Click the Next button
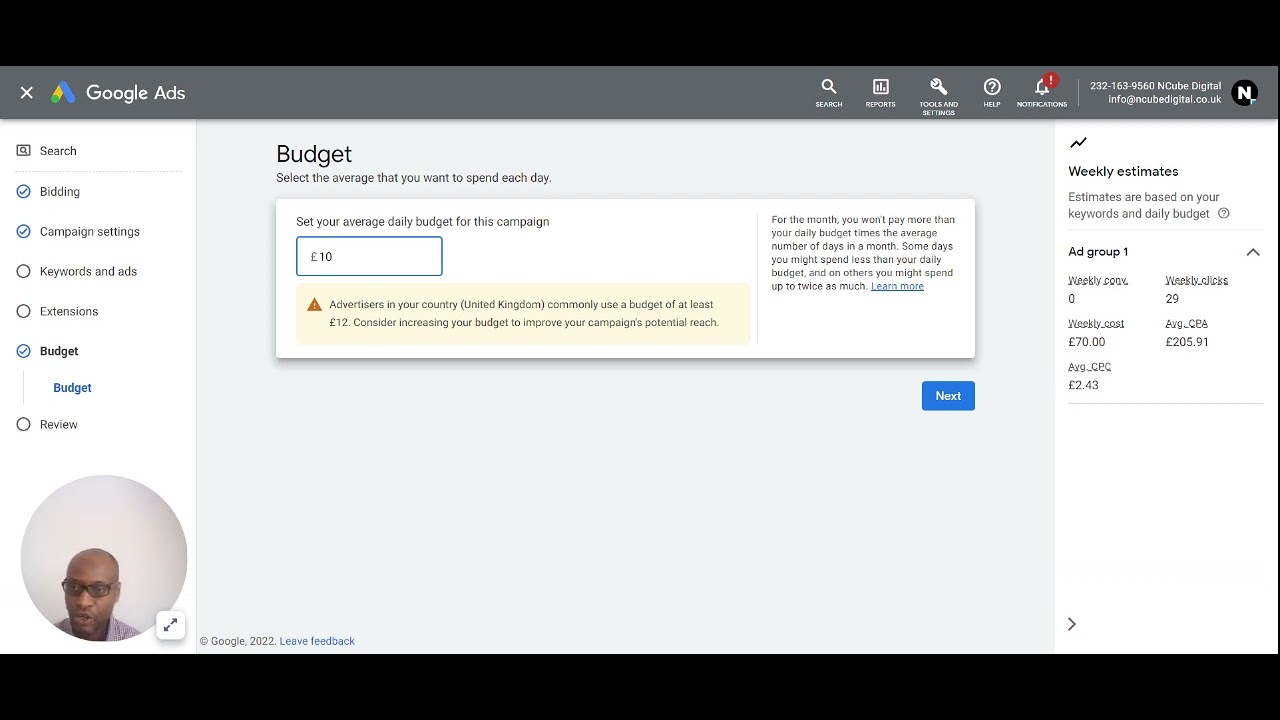 [948, 396]
